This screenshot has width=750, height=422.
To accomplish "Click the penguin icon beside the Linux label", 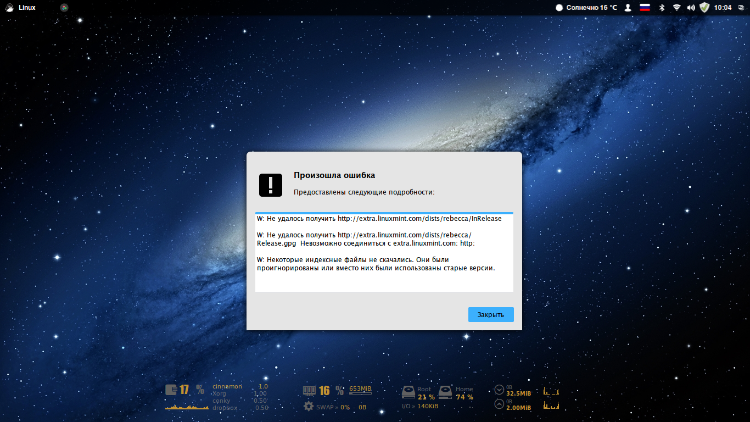I will point(8,7).
